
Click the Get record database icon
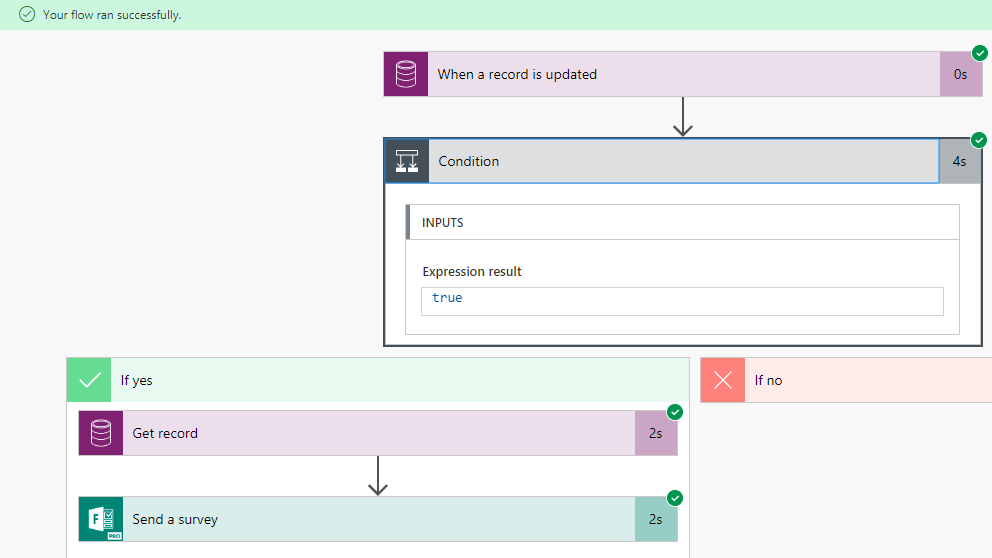101,433
